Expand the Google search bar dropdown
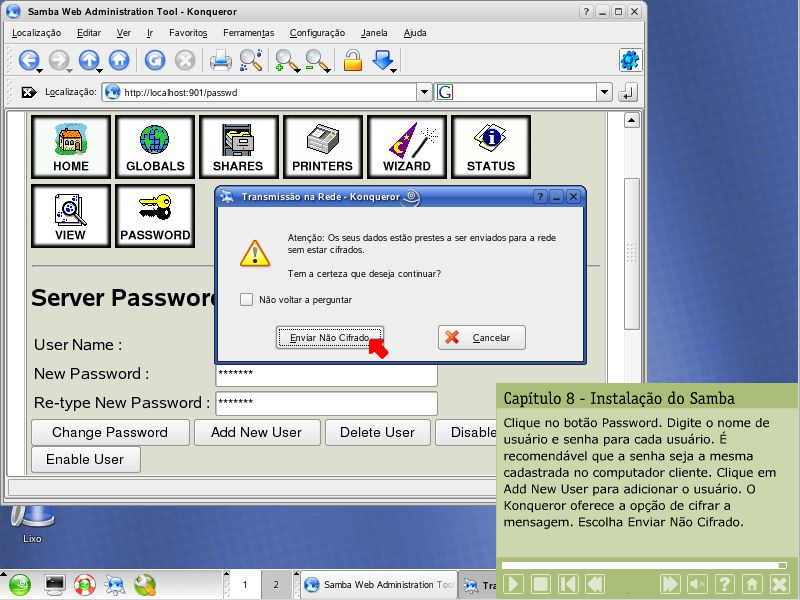 click(604, 92)
